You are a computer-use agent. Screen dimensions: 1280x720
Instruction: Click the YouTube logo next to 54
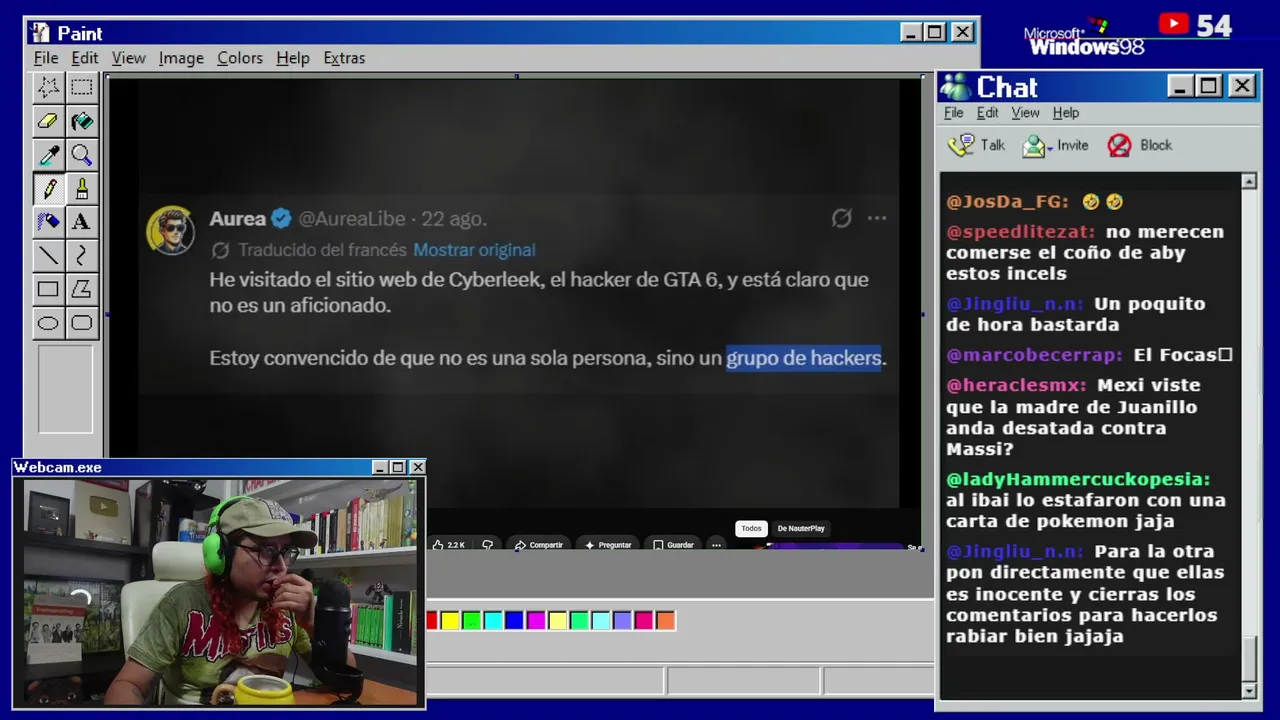[x=1174, y=24]
